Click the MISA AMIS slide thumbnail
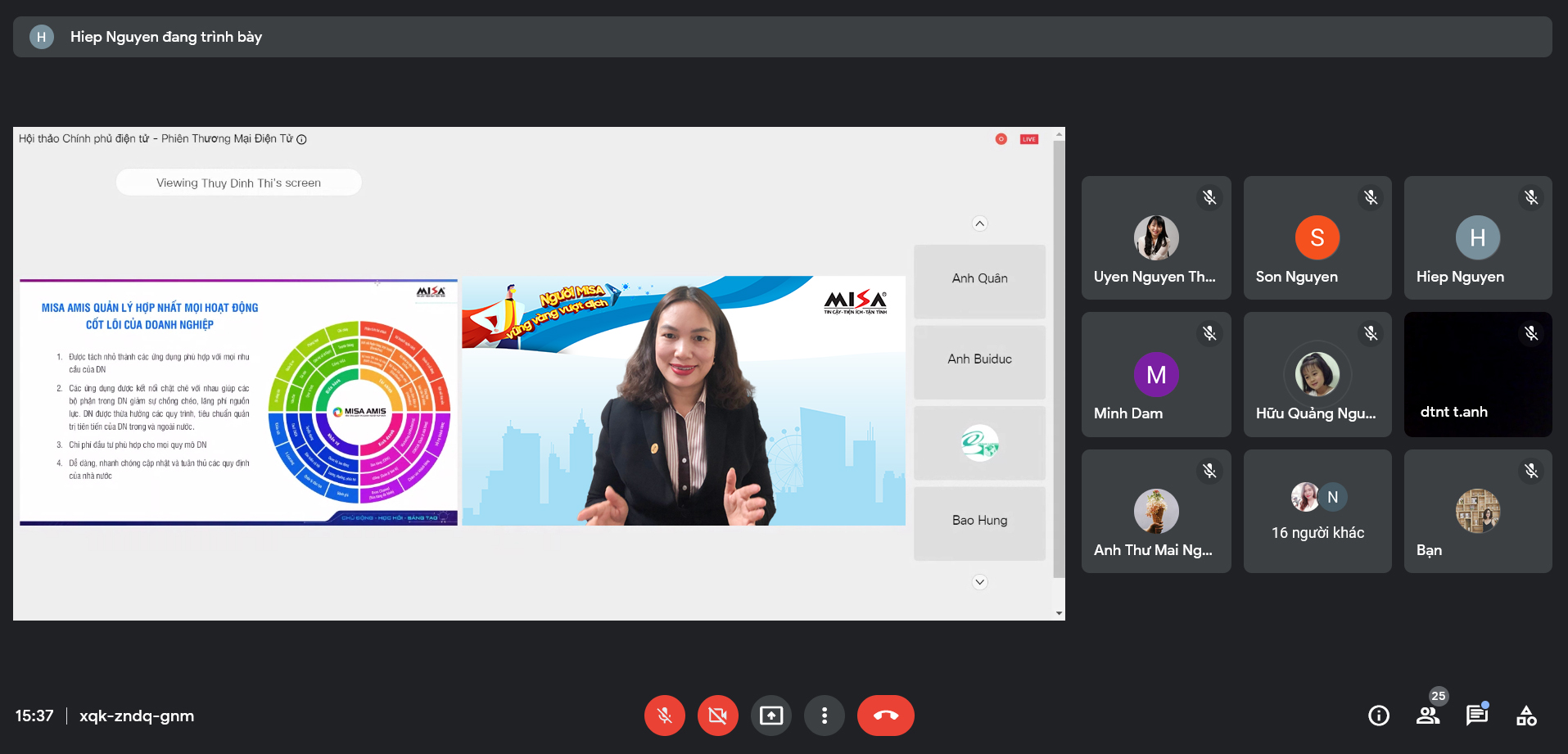 coord(238,402)
